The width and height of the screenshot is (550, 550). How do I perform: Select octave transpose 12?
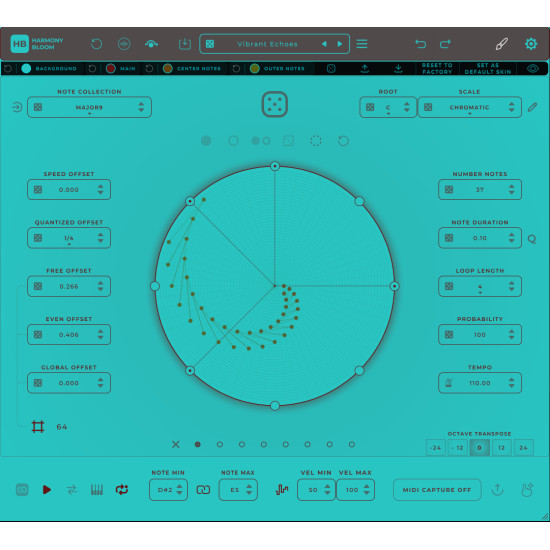[501, 448]
